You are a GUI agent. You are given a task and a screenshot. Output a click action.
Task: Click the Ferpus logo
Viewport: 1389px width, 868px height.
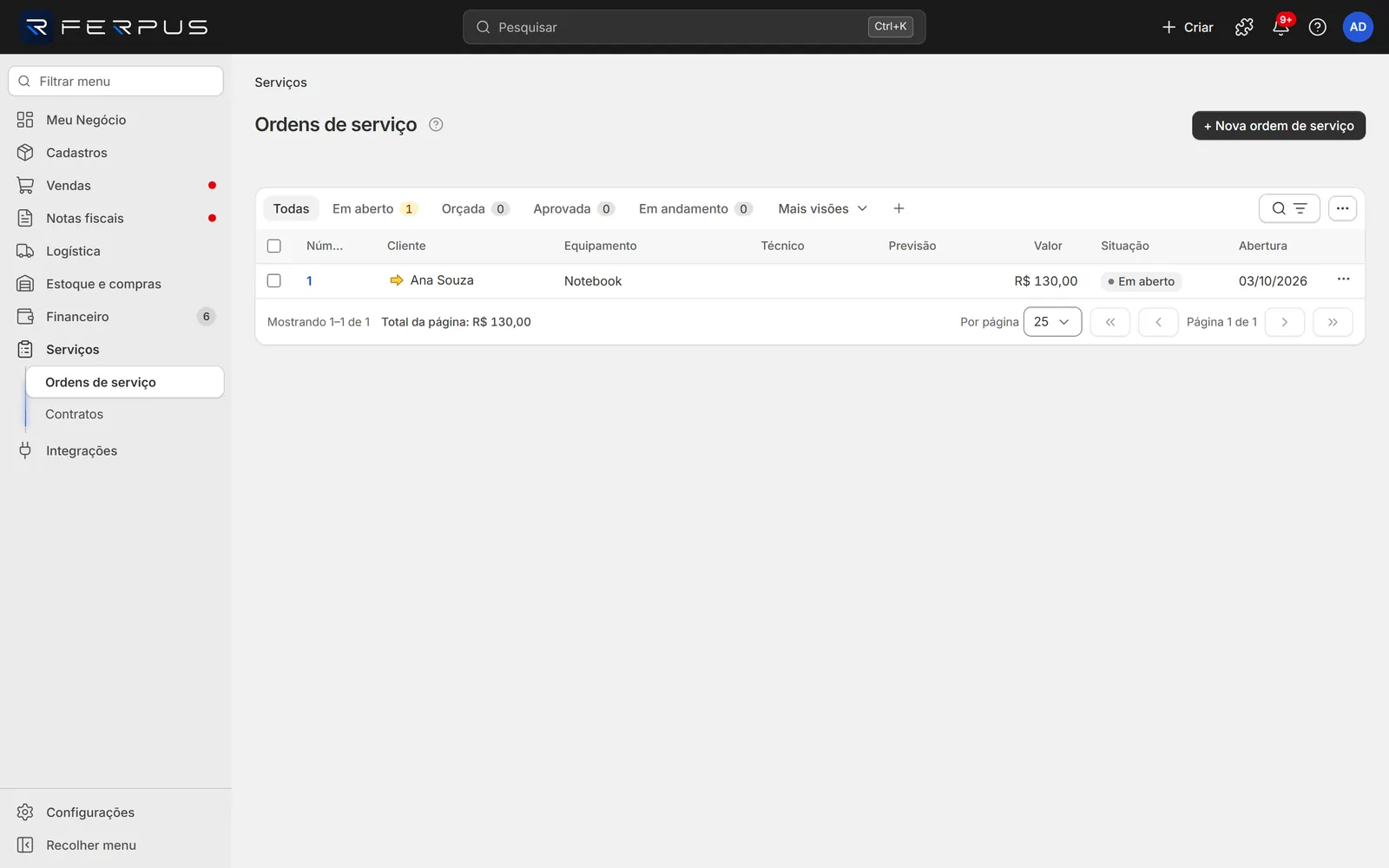pyautogui.click(x=115, y=27)
